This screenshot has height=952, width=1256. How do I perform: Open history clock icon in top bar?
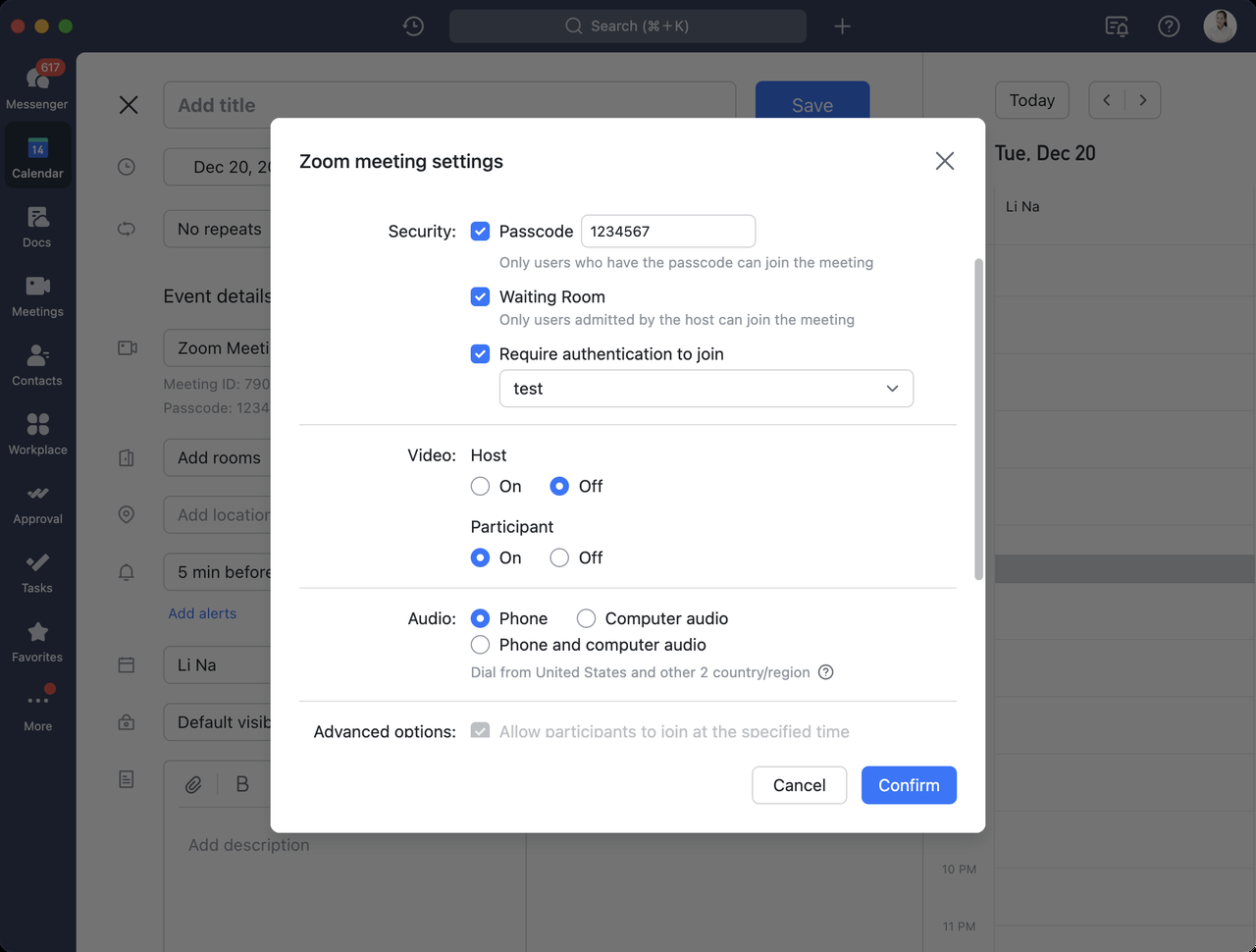(x=413, y=26)
